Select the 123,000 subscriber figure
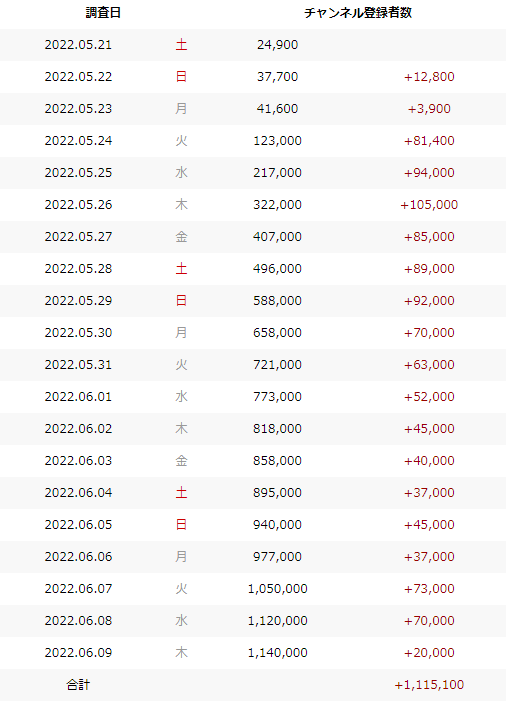 [278, 141]
